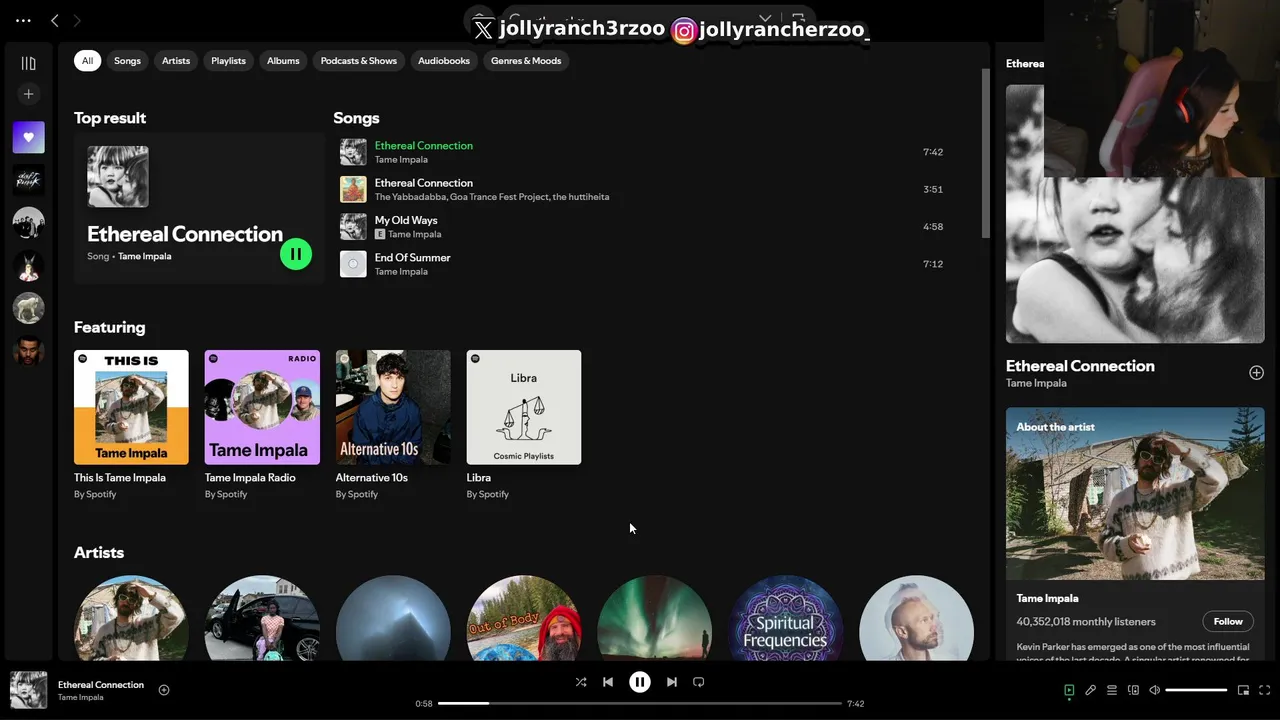The image size is (1280, 720).
Task: Follow Tame Impala with the Follow button
Action: pyautogui.click(x=1228, y=621)
